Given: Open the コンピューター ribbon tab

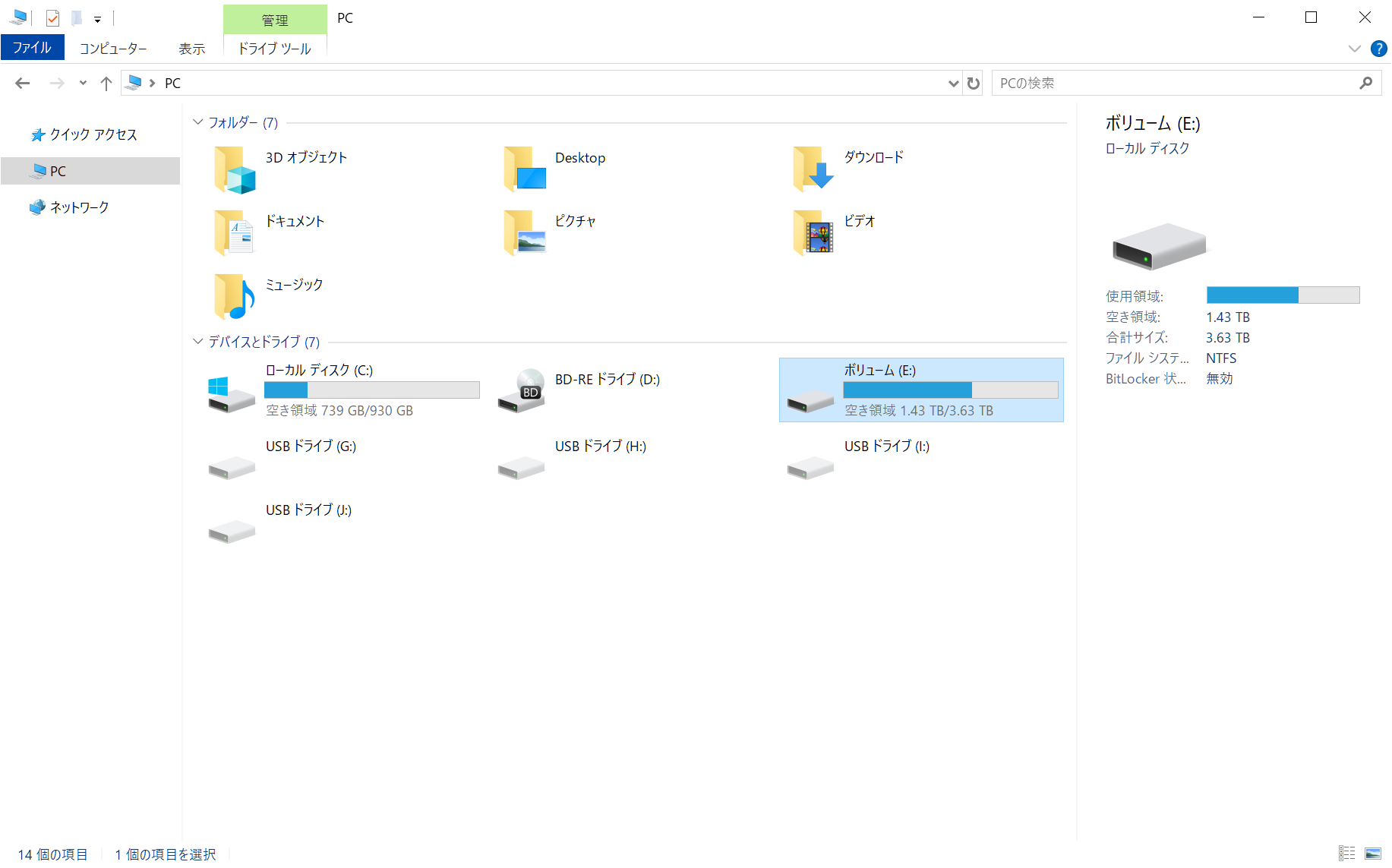Looking at the screenshot, I should click(x=113, y=49).
